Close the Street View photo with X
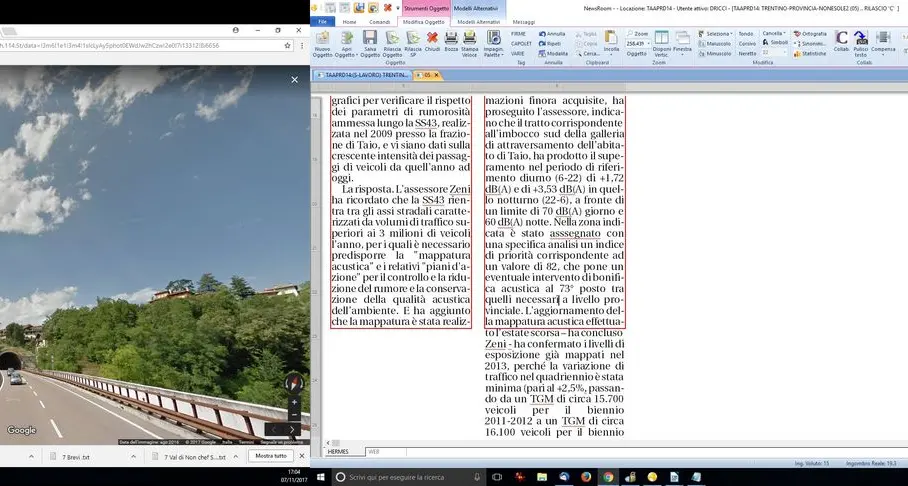The height and width of the screenshot is (486, 908). (295, 80)
